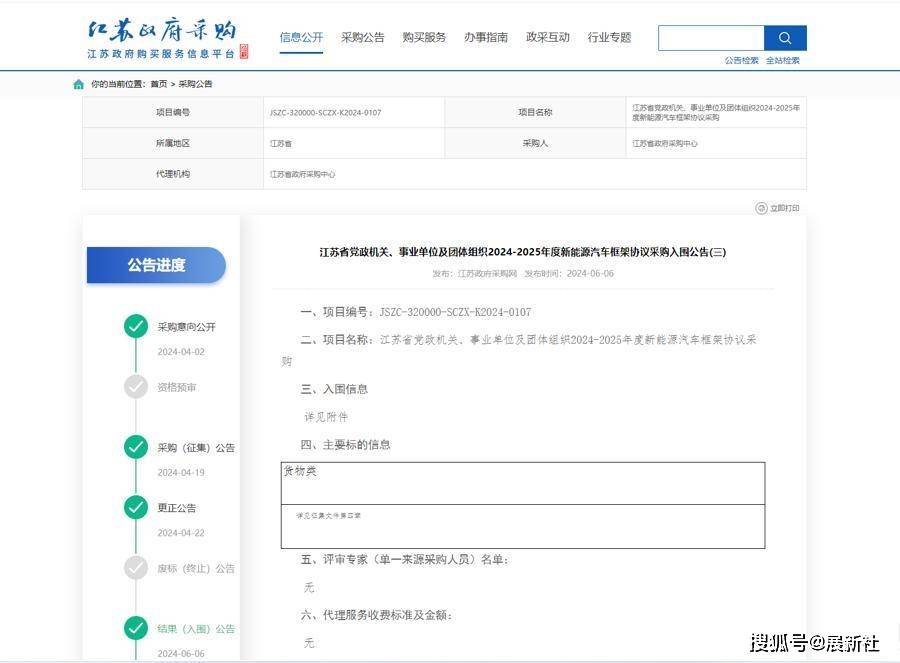900x663 pixels.
Task: Open the 行业专题 menu tab
Action: 610,37
